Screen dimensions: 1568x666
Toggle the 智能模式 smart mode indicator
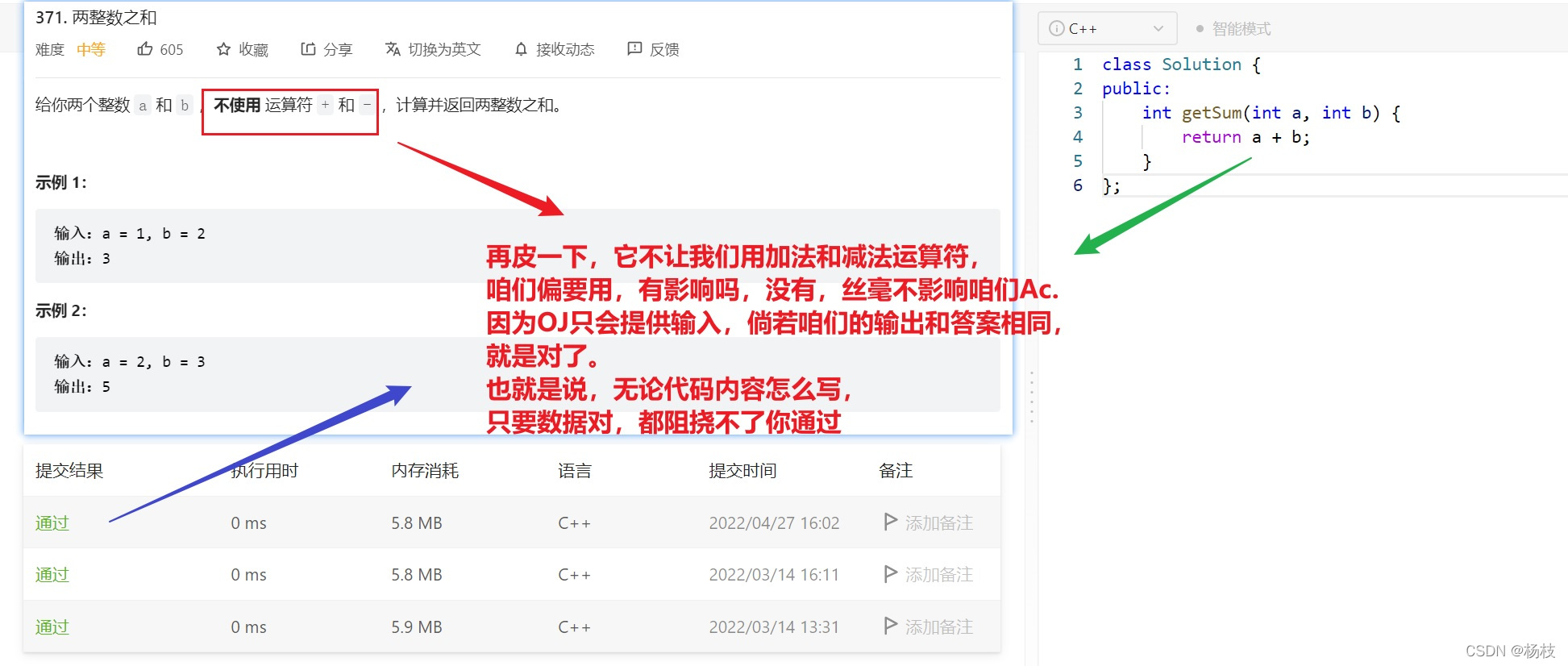1233,28
